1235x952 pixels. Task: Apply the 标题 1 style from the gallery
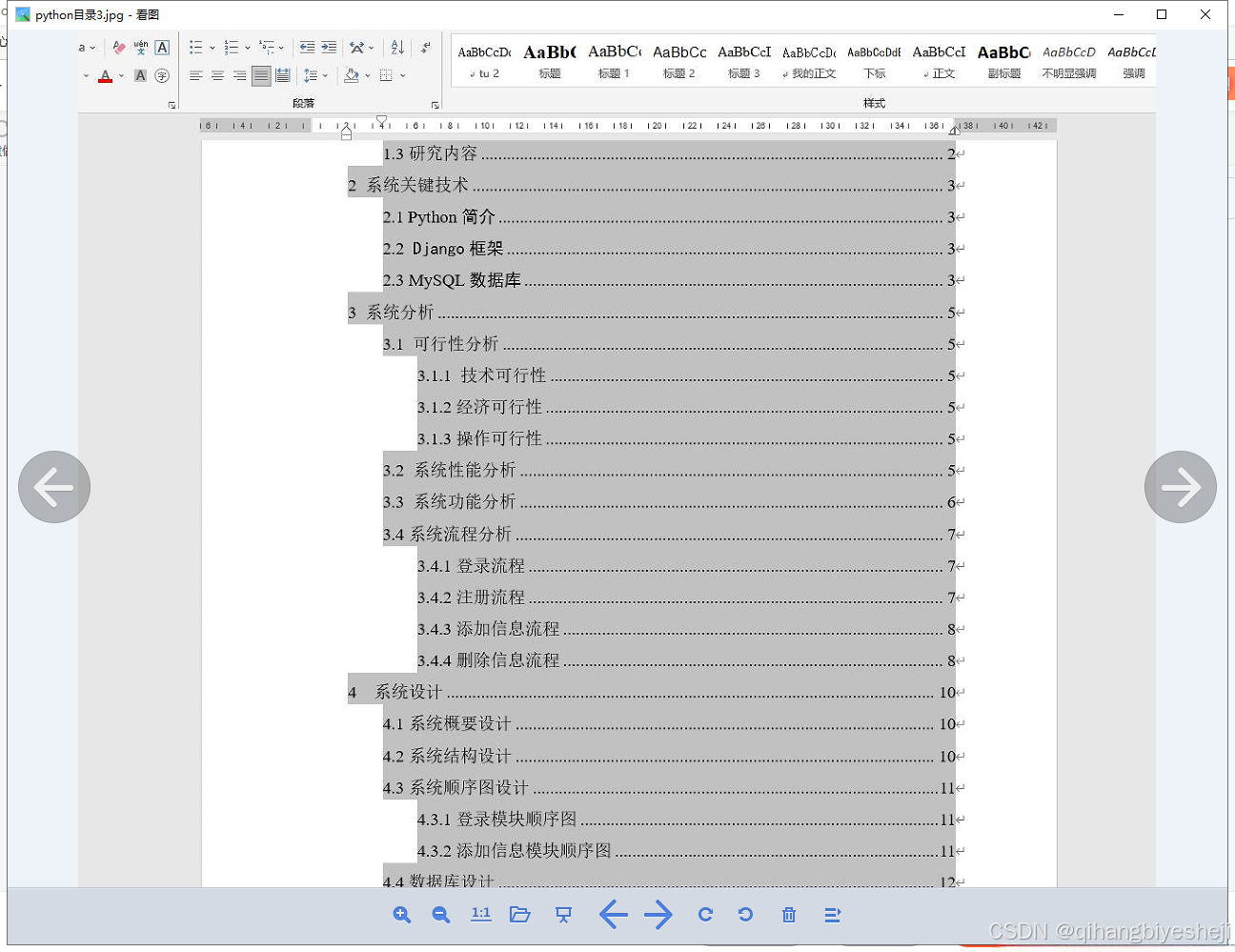tap(614, 60)
